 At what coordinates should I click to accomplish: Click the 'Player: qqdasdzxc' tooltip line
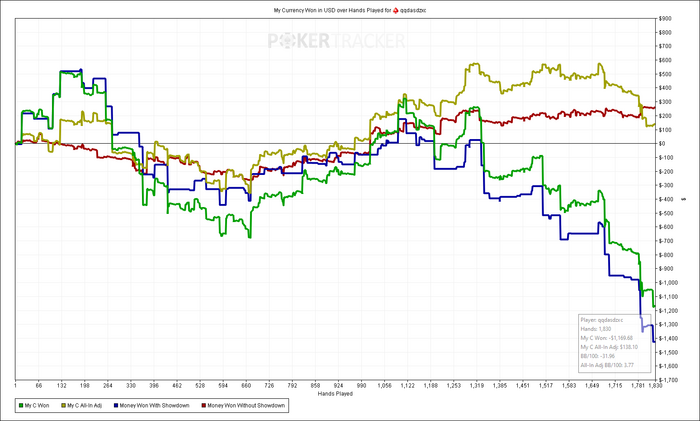602,320
